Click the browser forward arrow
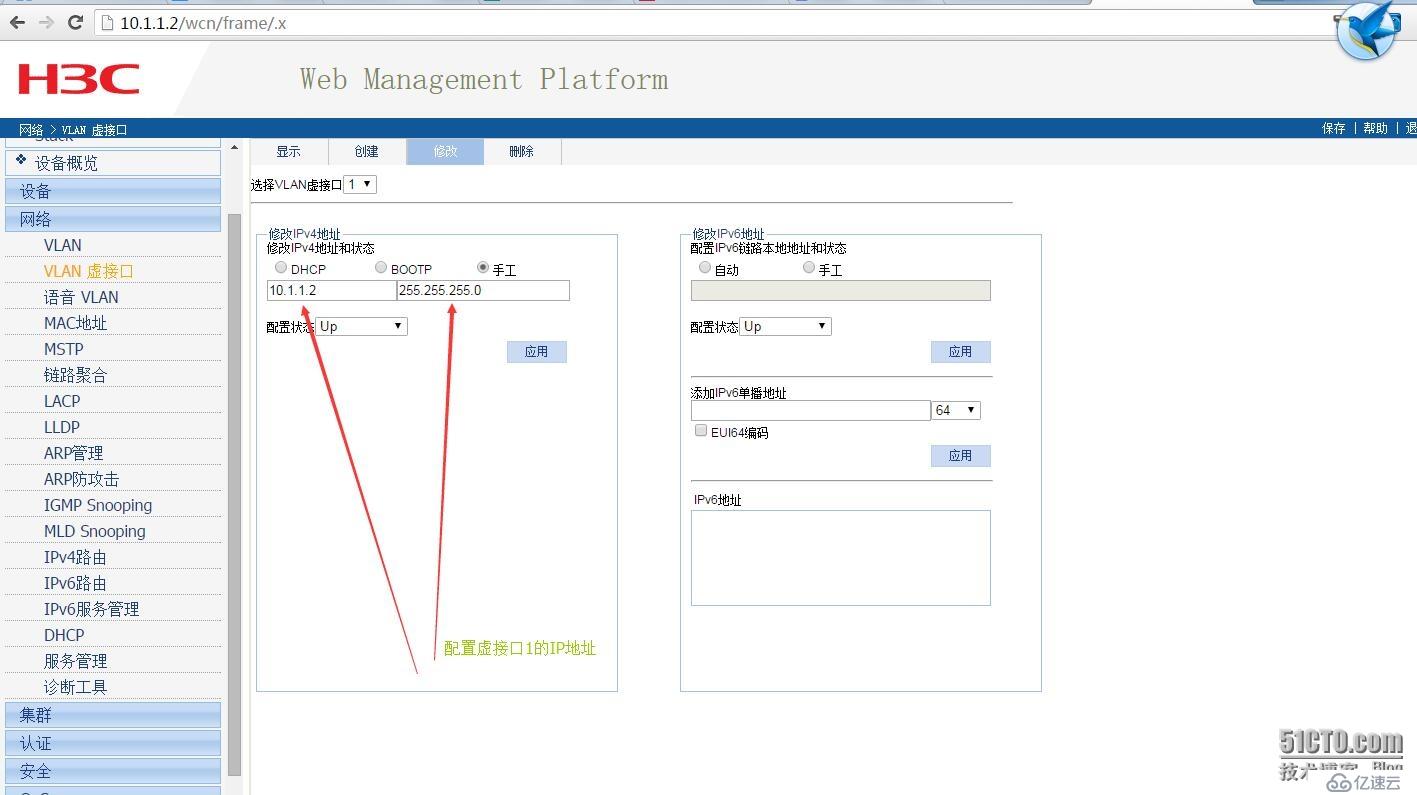 coord(46,22)
